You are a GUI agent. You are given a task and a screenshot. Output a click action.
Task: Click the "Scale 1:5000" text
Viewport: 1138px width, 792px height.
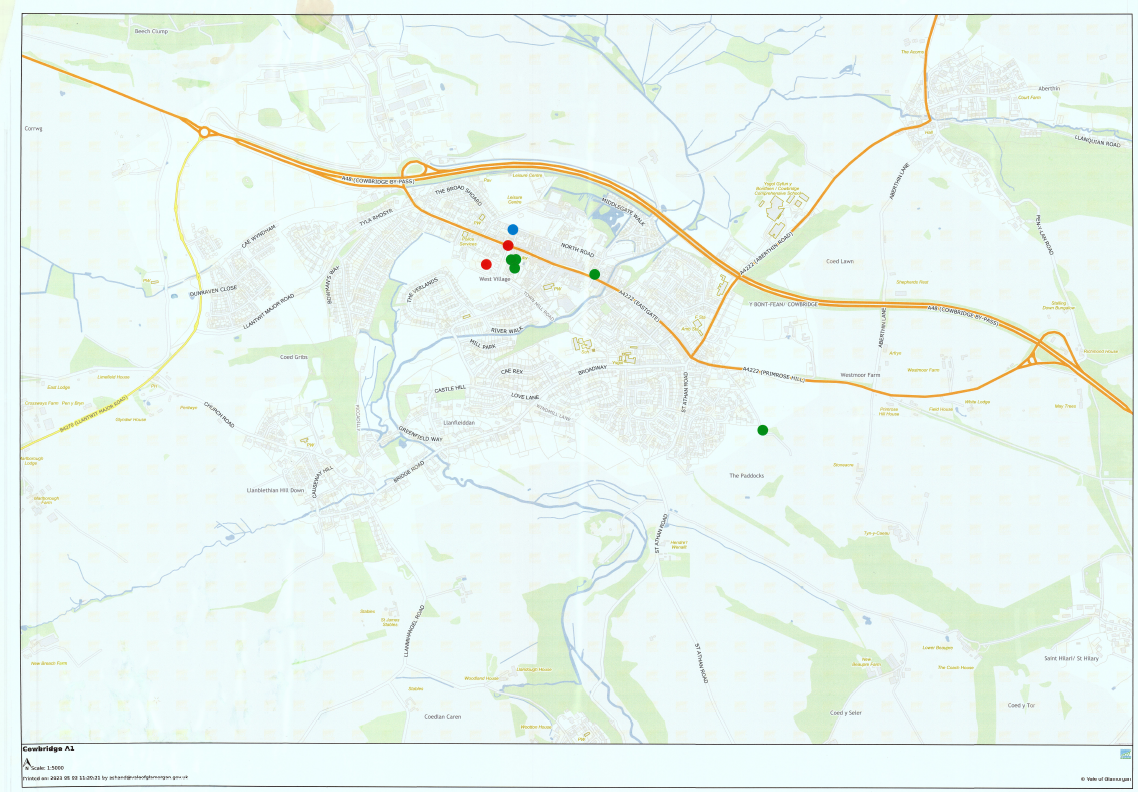[48, 767]
